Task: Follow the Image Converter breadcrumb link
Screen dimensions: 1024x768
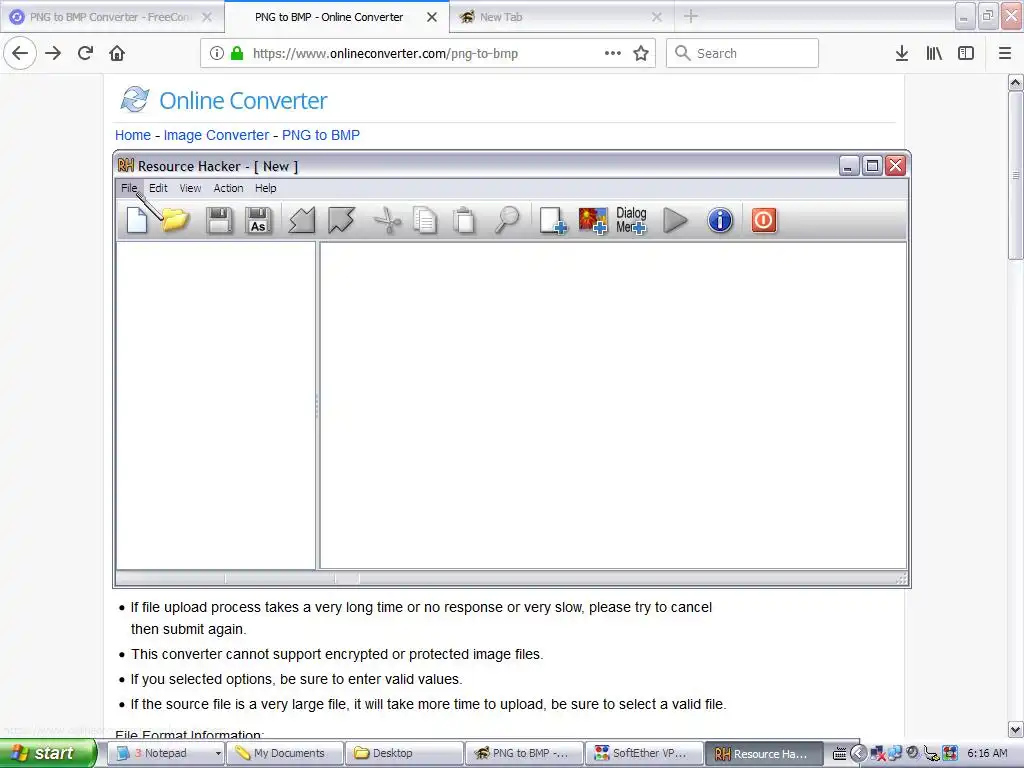Action: coord(216,135)
